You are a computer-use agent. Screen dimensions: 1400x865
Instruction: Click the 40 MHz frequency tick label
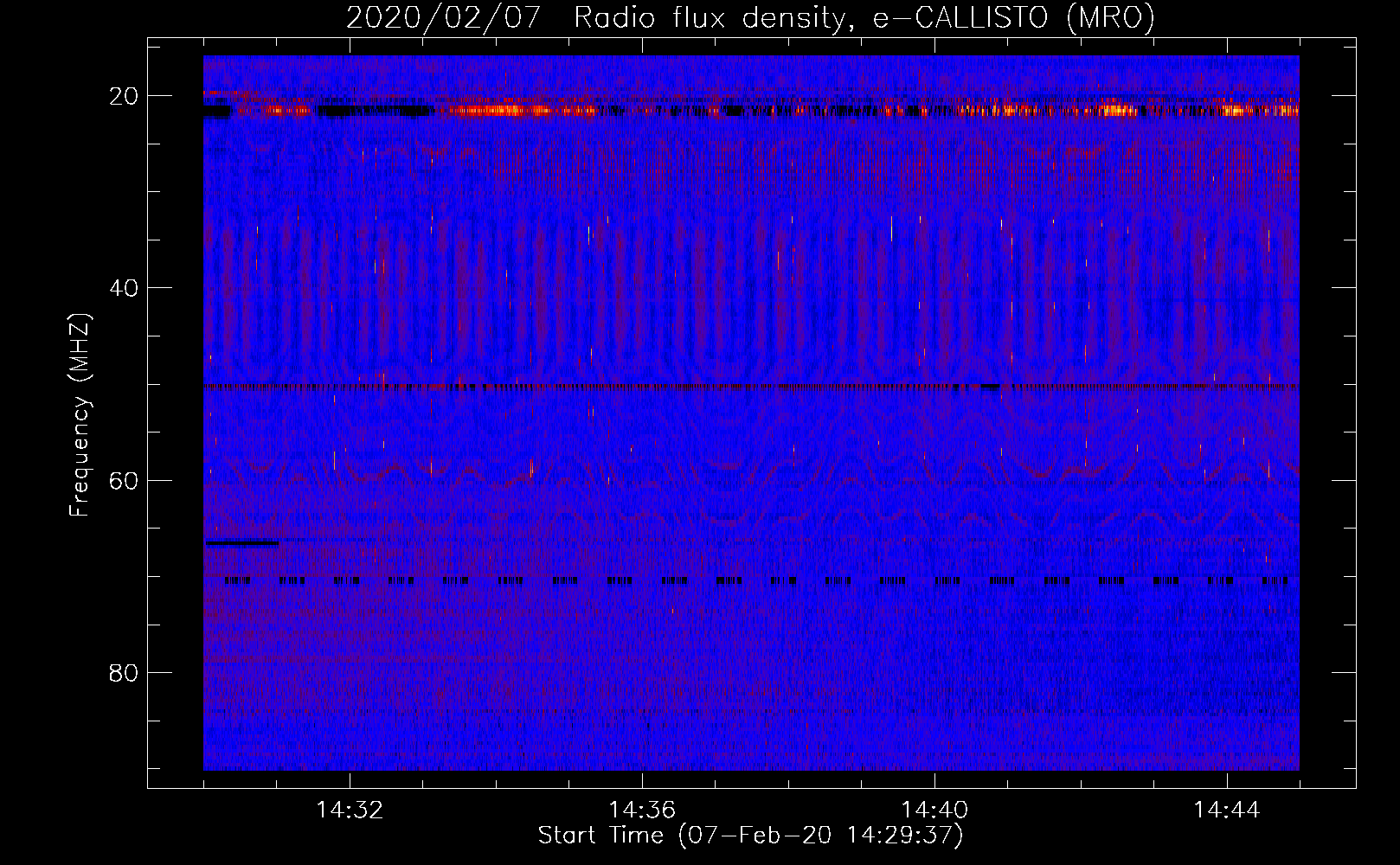pos(124,288)
